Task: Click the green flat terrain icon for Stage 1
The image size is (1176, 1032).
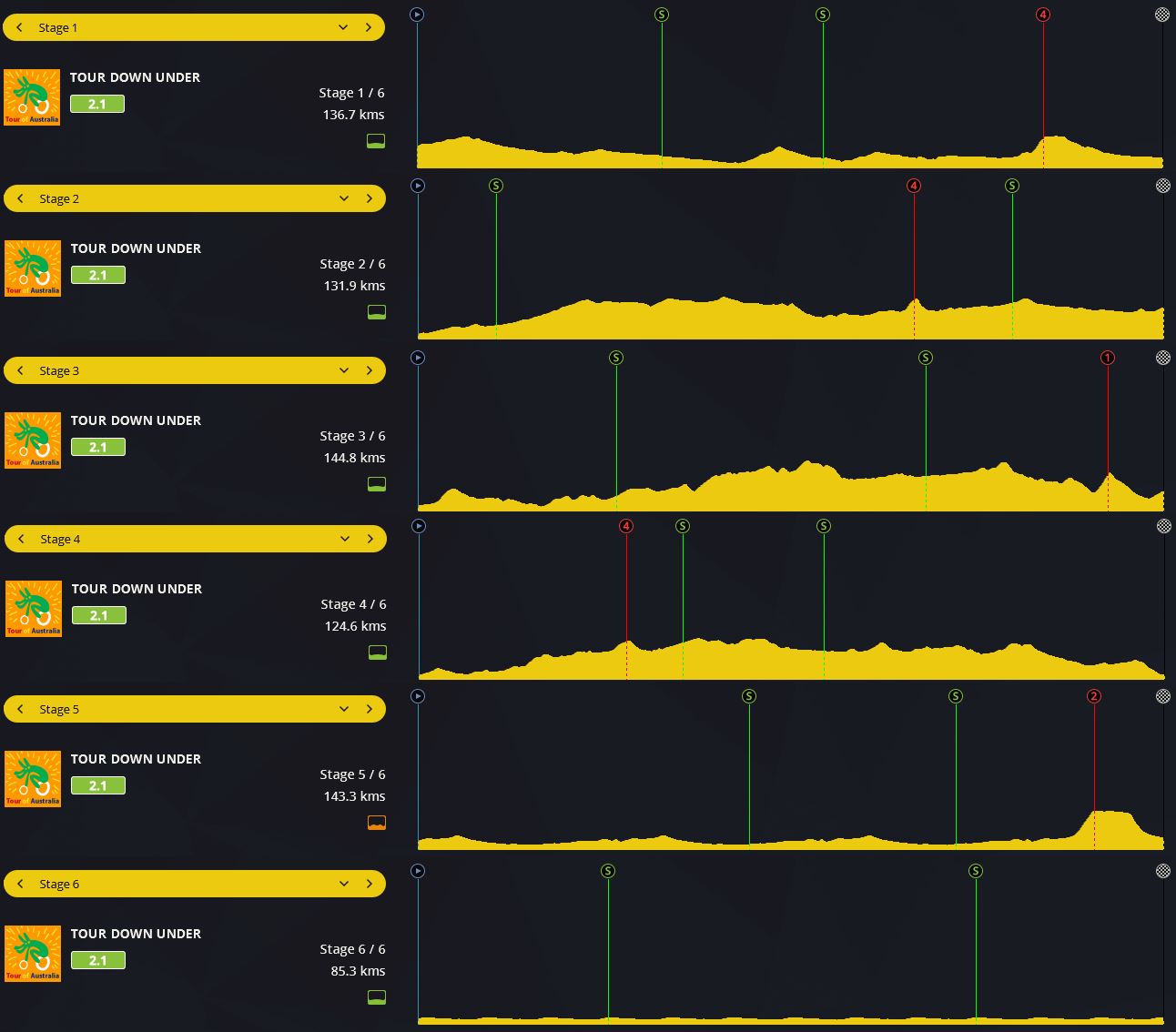Action: click(376, 141)
